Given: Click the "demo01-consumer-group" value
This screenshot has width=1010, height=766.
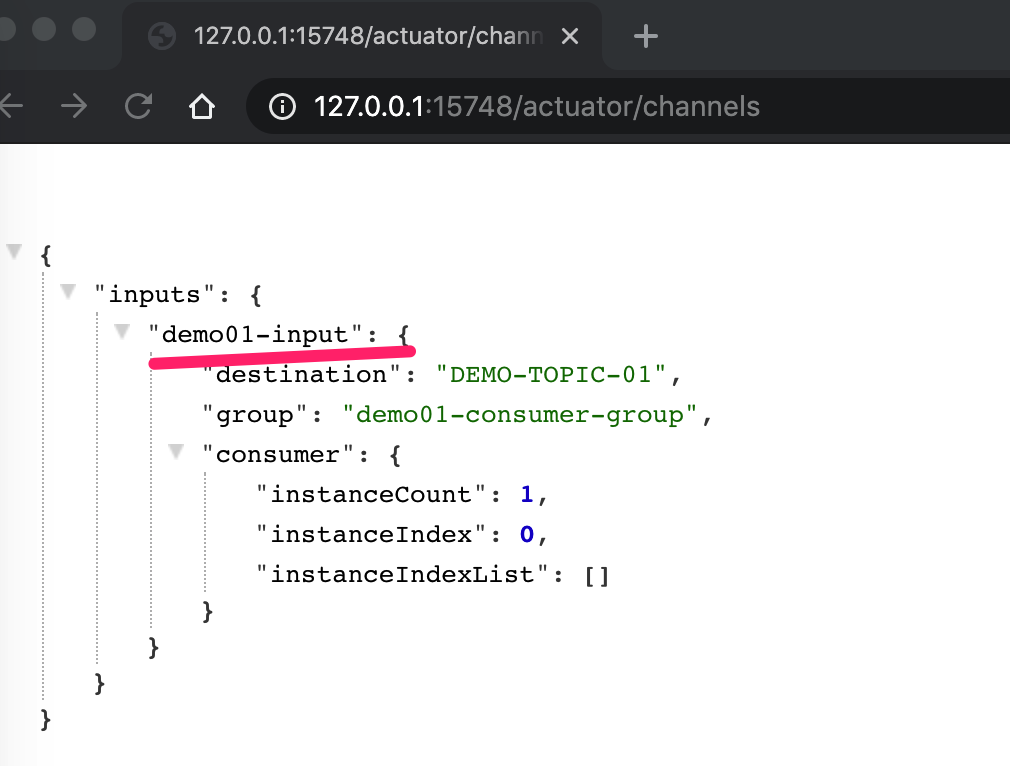Looking at the screenshot, I should (x=519, y=415).
